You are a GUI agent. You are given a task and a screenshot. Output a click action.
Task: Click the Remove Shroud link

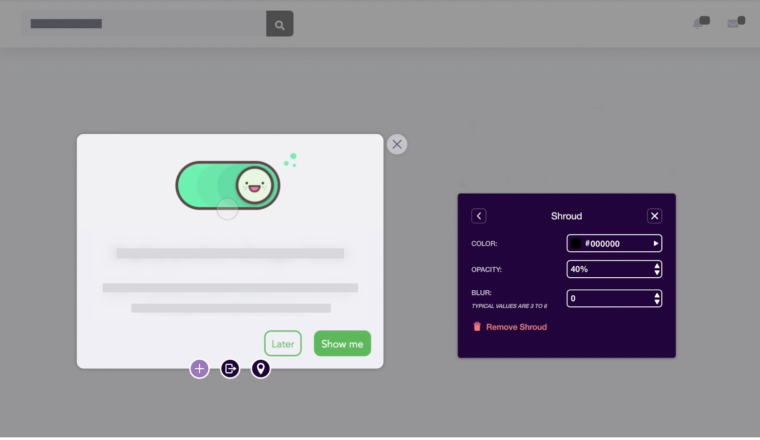tap(516, 327)
